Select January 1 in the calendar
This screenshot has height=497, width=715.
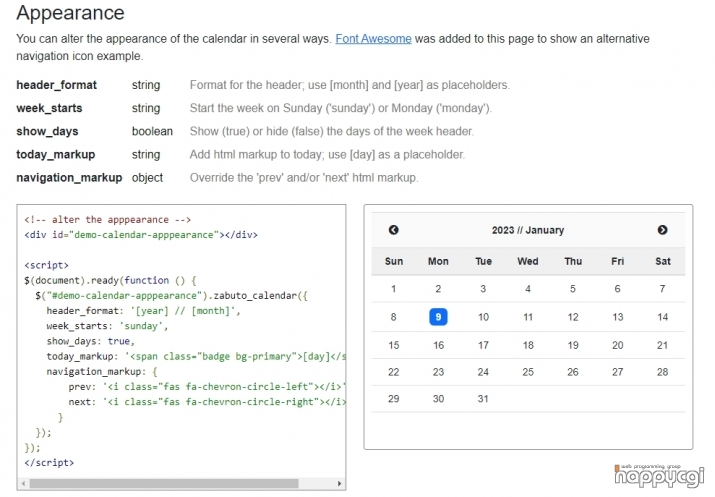394,289
